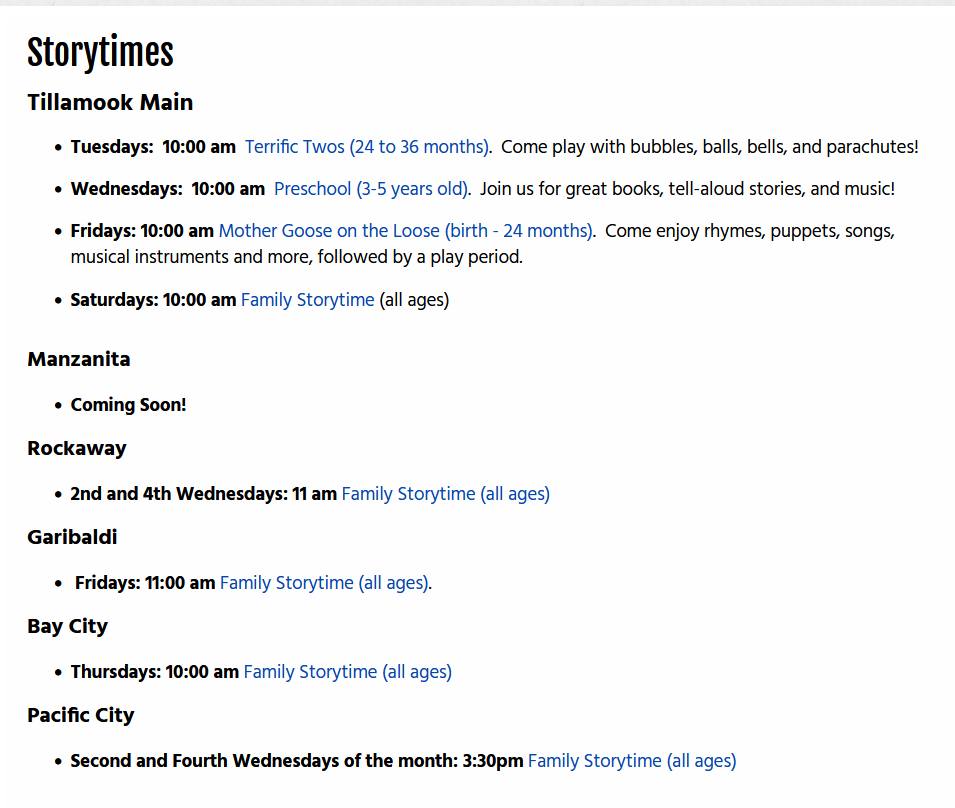
Task: Click the Tillamook Main heading
Action: coord(110,102)
